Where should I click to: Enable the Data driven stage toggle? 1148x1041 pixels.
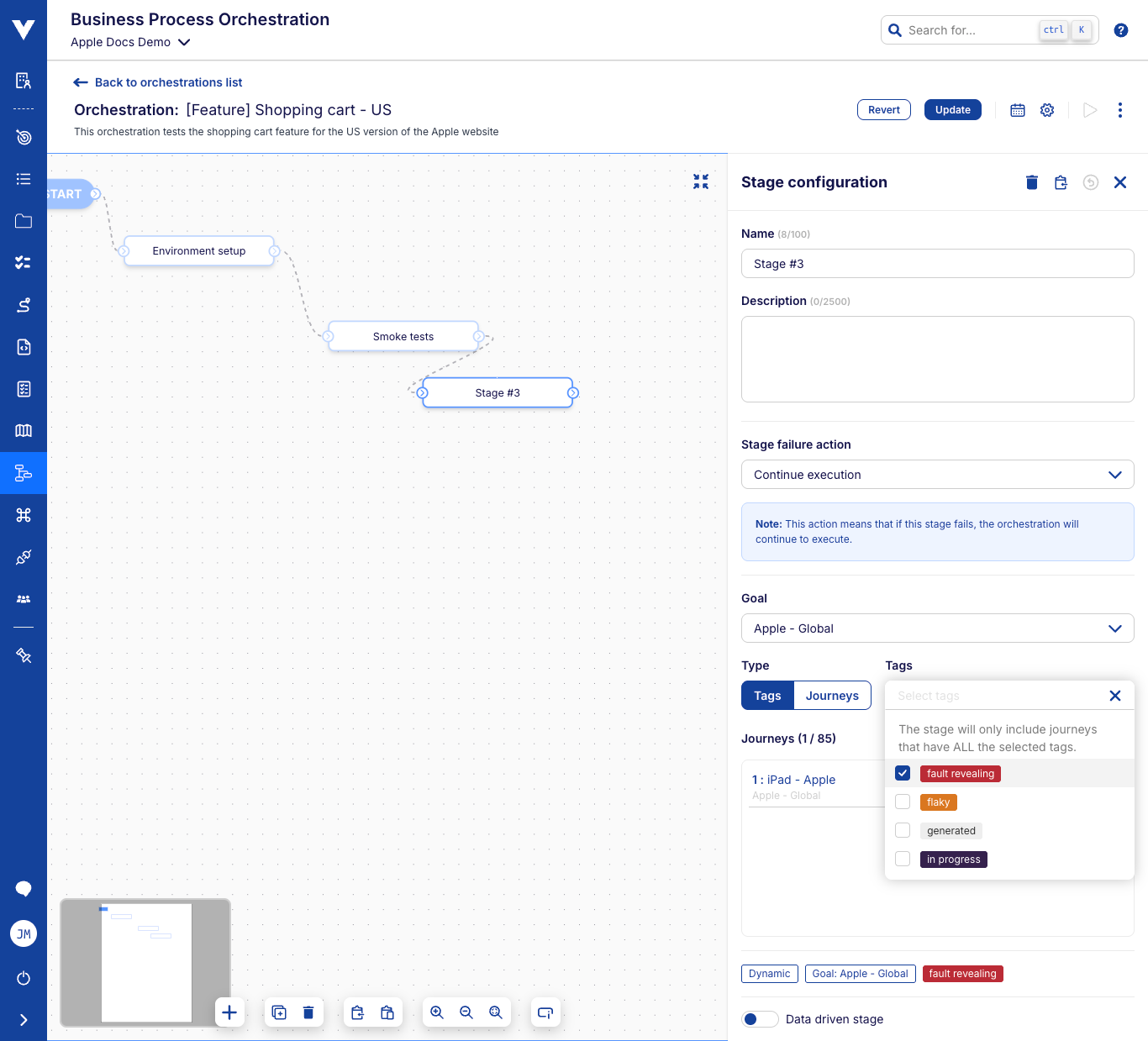760,1019
